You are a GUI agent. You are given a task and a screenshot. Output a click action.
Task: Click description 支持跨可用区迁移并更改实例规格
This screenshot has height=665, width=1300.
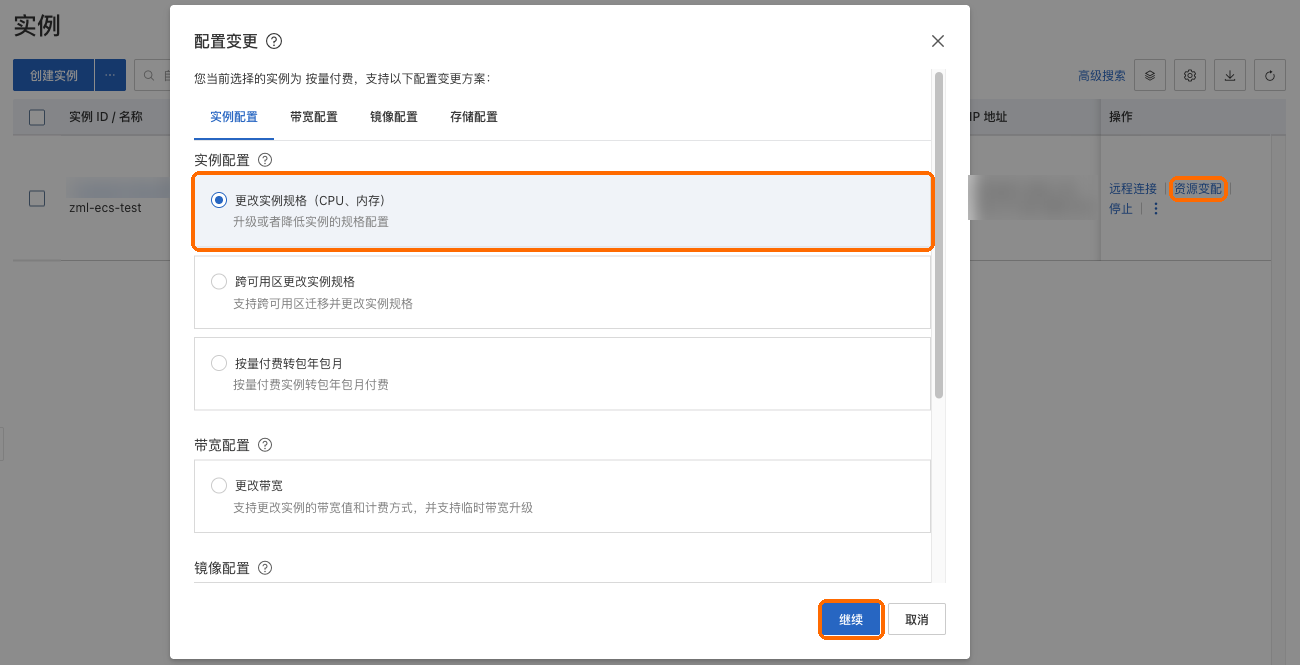point(323,303)
